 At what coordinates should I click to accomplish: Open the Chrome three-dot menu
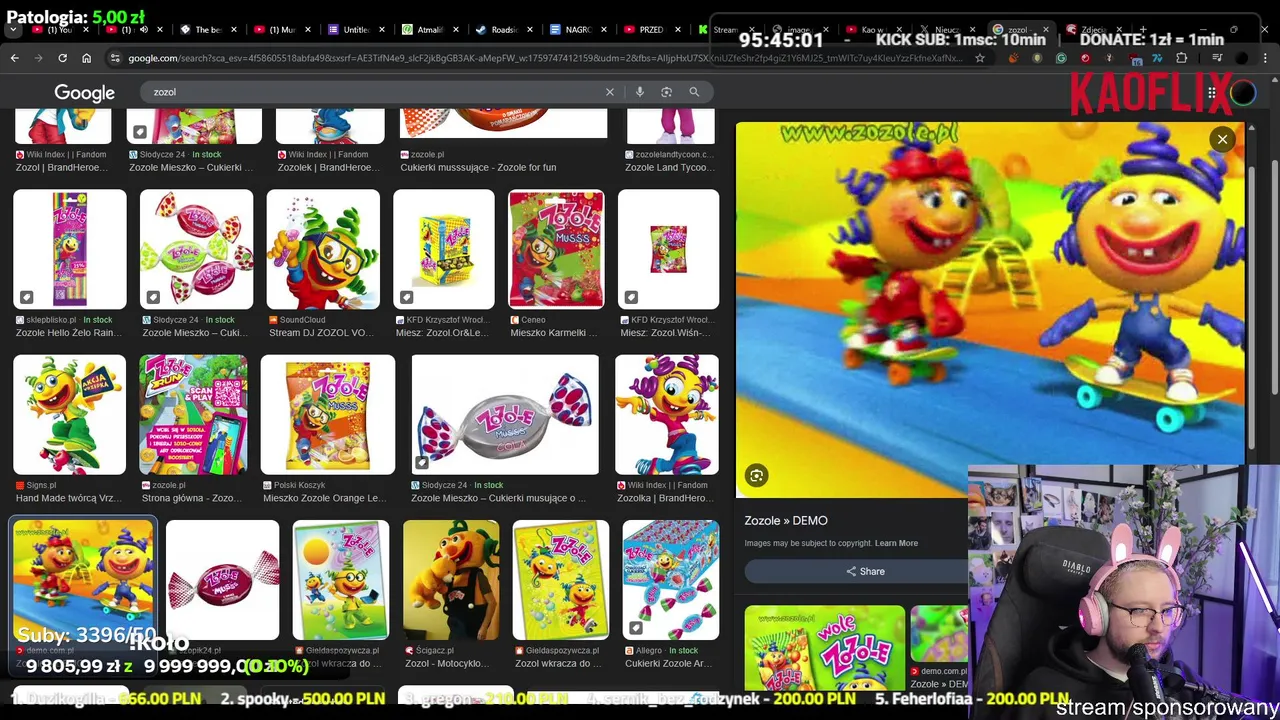1265,58
